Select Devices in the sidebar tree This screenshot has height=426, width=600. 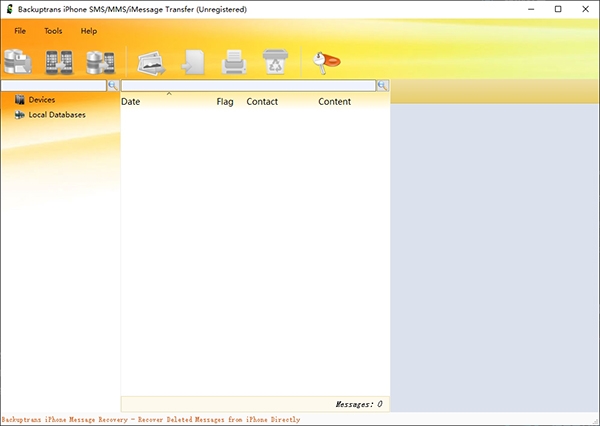[x=42, y=100]
